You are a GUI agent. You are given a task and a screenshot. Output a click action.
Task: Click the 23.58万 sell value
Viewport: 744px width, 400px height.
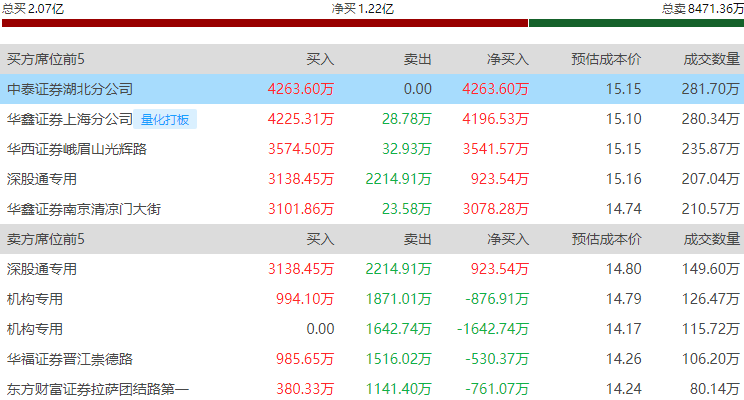pyautogui.click(x=407, y=209)
